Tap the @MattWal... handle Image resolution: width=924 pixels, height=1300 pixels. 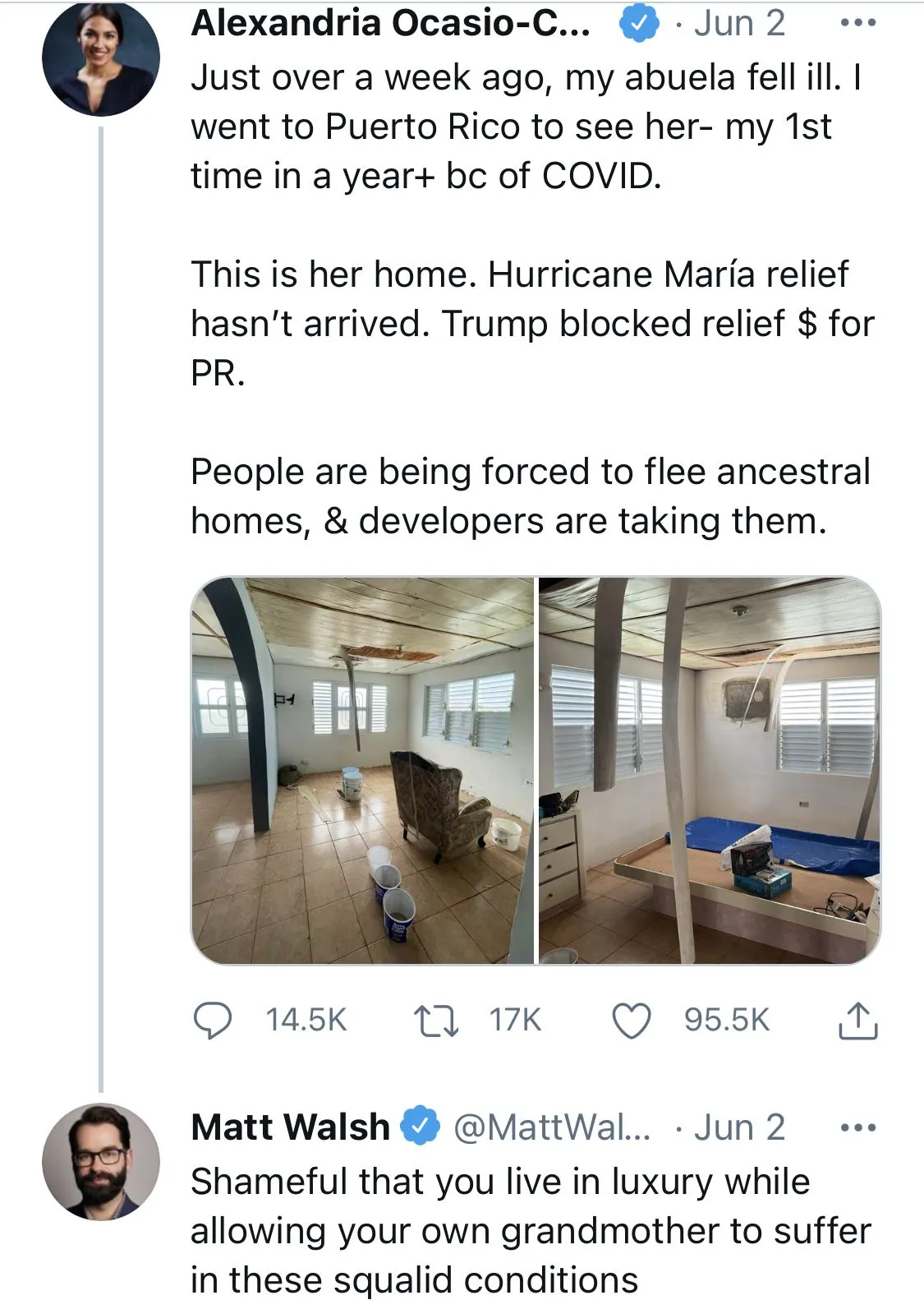(551, 1127)
